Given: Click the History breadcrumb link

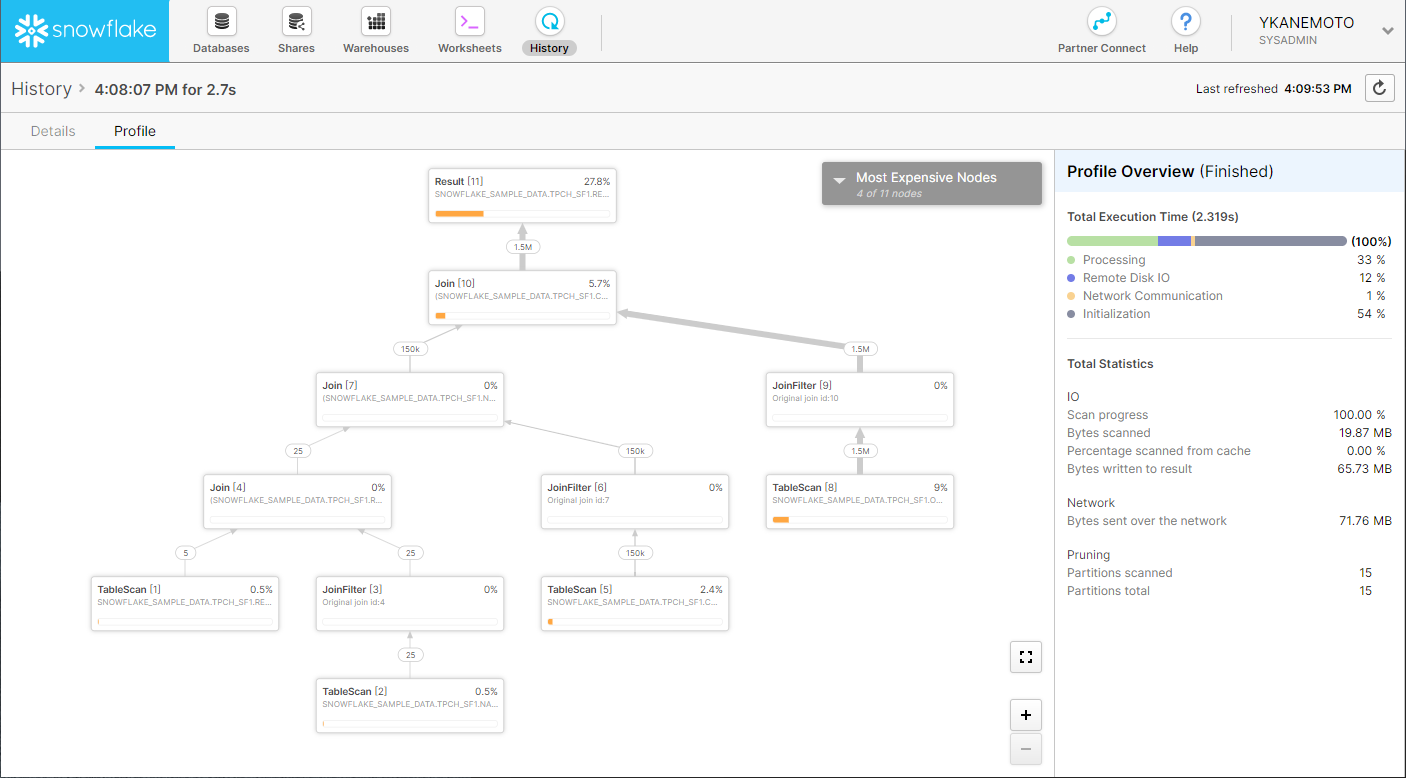Looking at the screenshot, I should [41, 89].
